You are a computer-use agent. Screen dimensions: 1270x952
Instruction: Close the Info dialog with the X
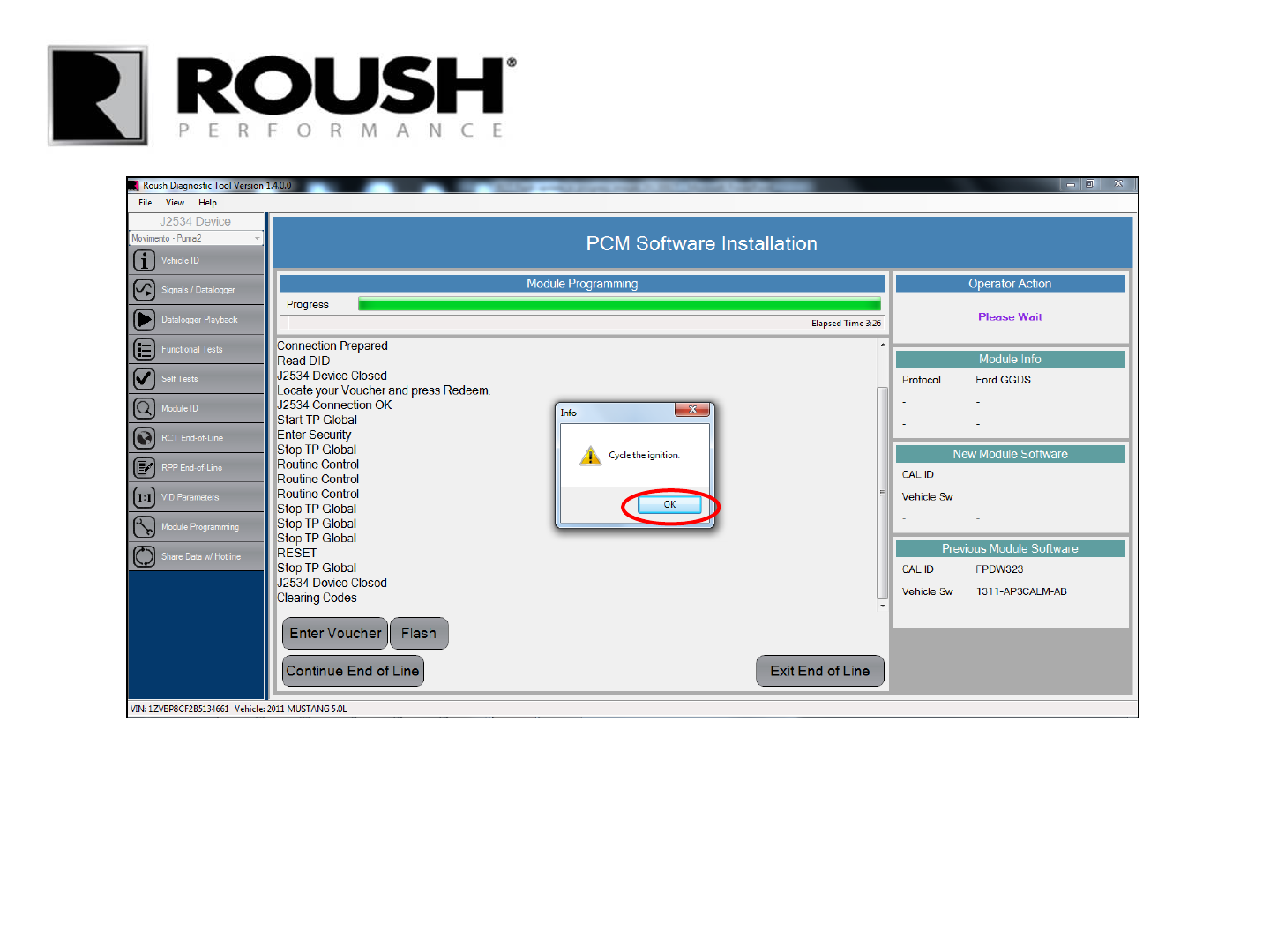[693, 410]
